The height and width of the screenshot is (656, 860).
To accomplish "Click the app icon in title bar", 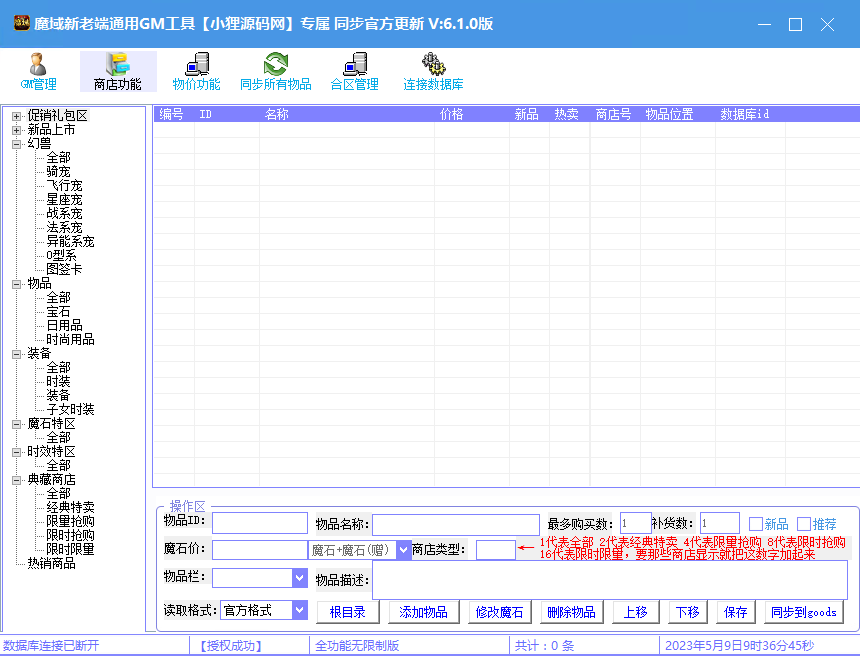I will click(x=20, y=24).
